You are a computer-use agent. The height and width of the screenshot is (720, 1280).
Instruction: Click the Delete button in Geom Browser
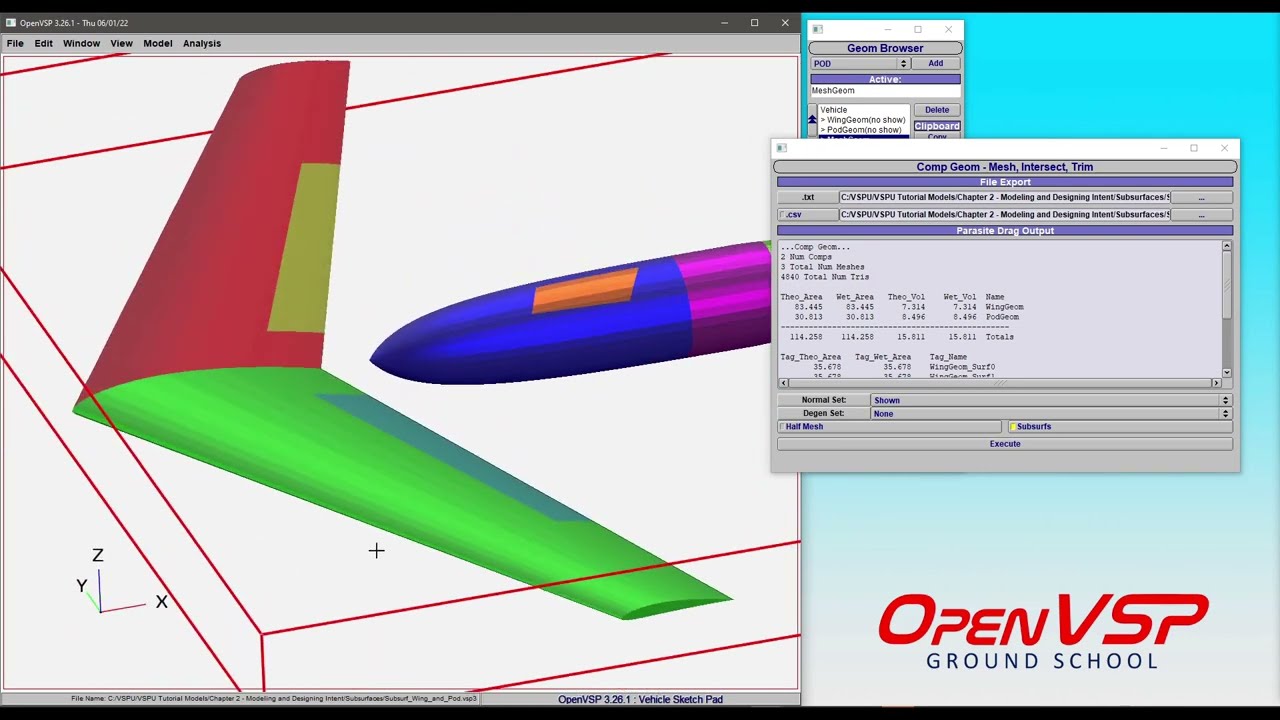pyautogui.click(x=937, y=110)
